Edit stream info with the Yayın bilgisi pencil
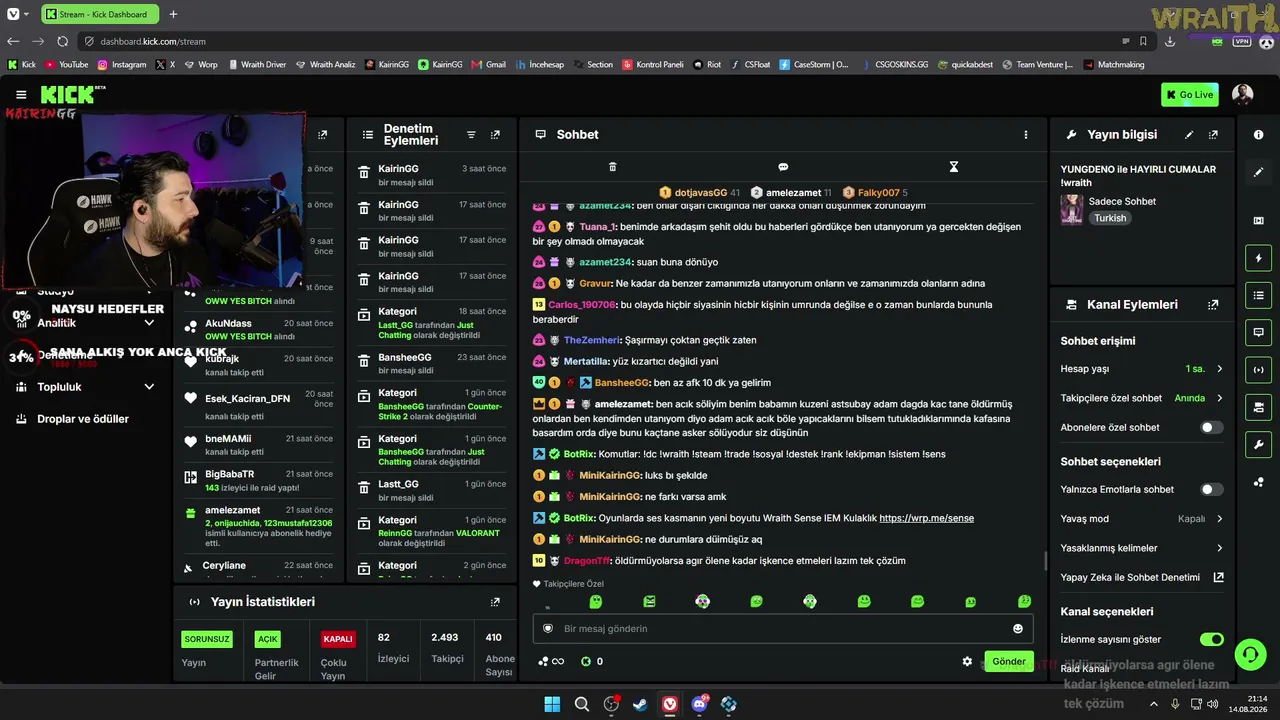Screen dimensions: 1280x720 (x=1189, y=135)
